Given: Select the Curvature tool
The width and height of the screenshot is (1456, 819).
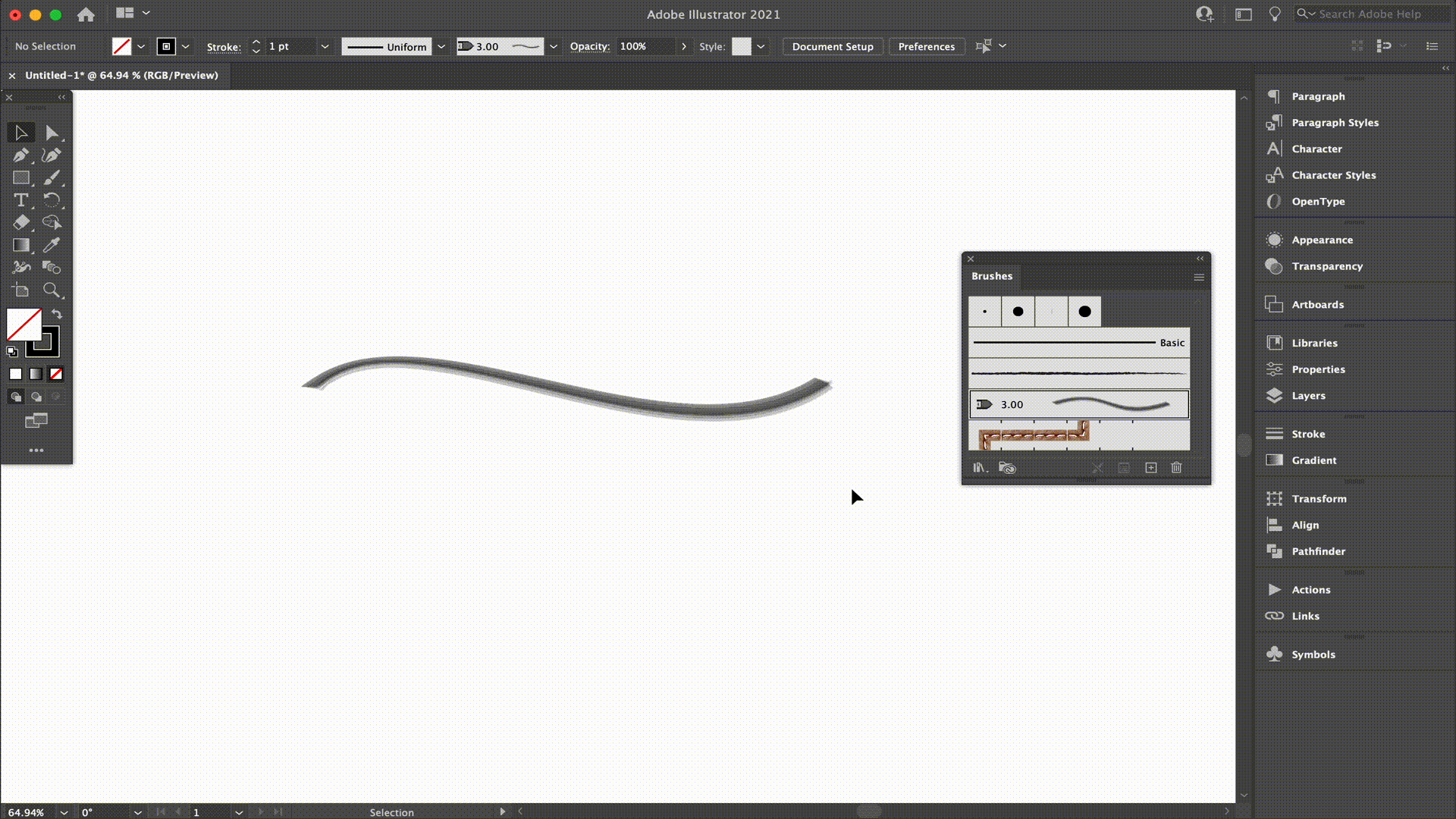Looking at the screenshot, I should click(x=52, y=155).
